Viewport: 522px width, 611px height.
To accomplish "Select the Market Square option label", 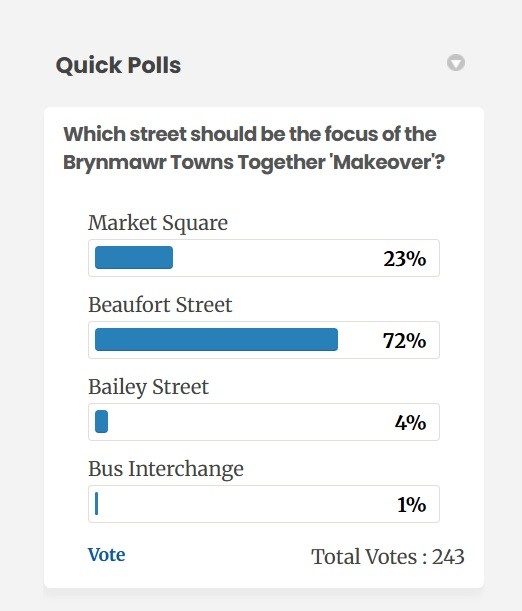I will (158, 223).
